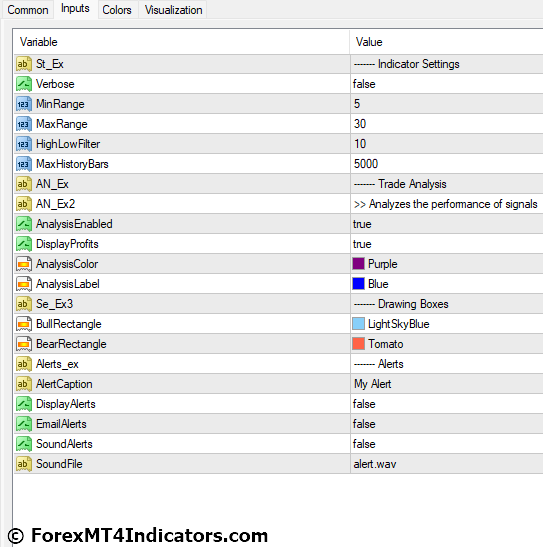
Task: Select the MinRange value 5
Action: click(x=357, y=104)
